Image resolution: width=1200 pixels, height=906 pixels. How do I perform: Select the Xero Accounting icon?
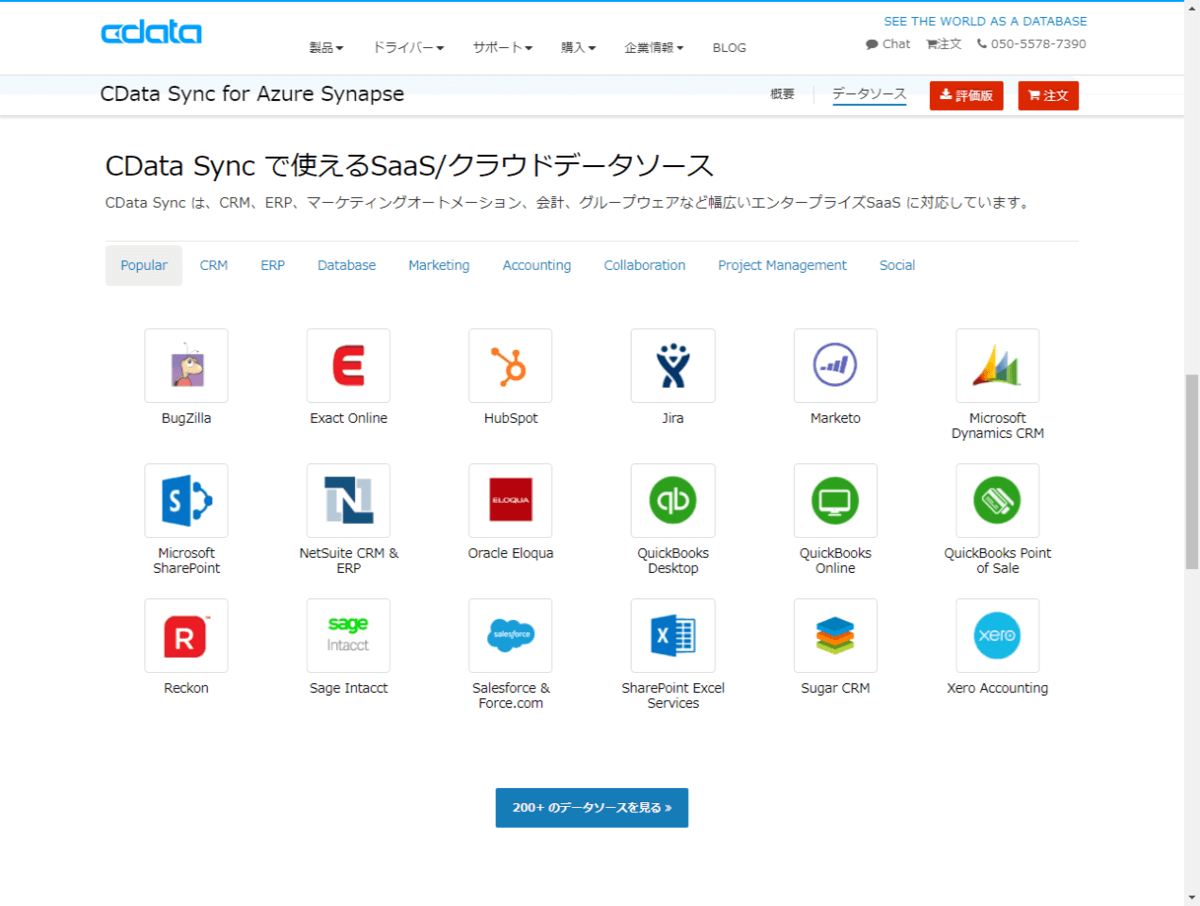click(x=997, y=636)
